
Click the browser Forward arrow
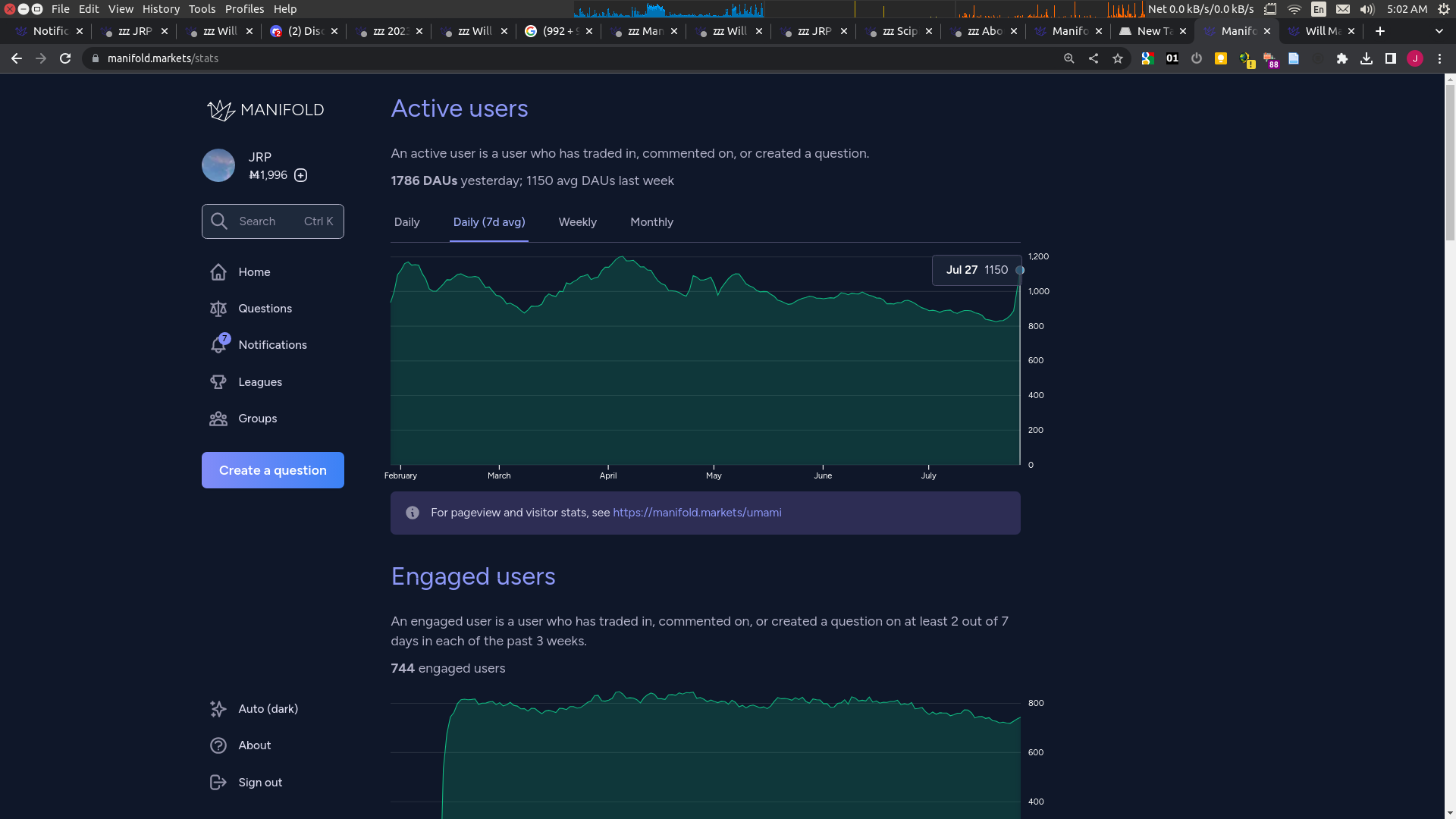coord(41,58)
